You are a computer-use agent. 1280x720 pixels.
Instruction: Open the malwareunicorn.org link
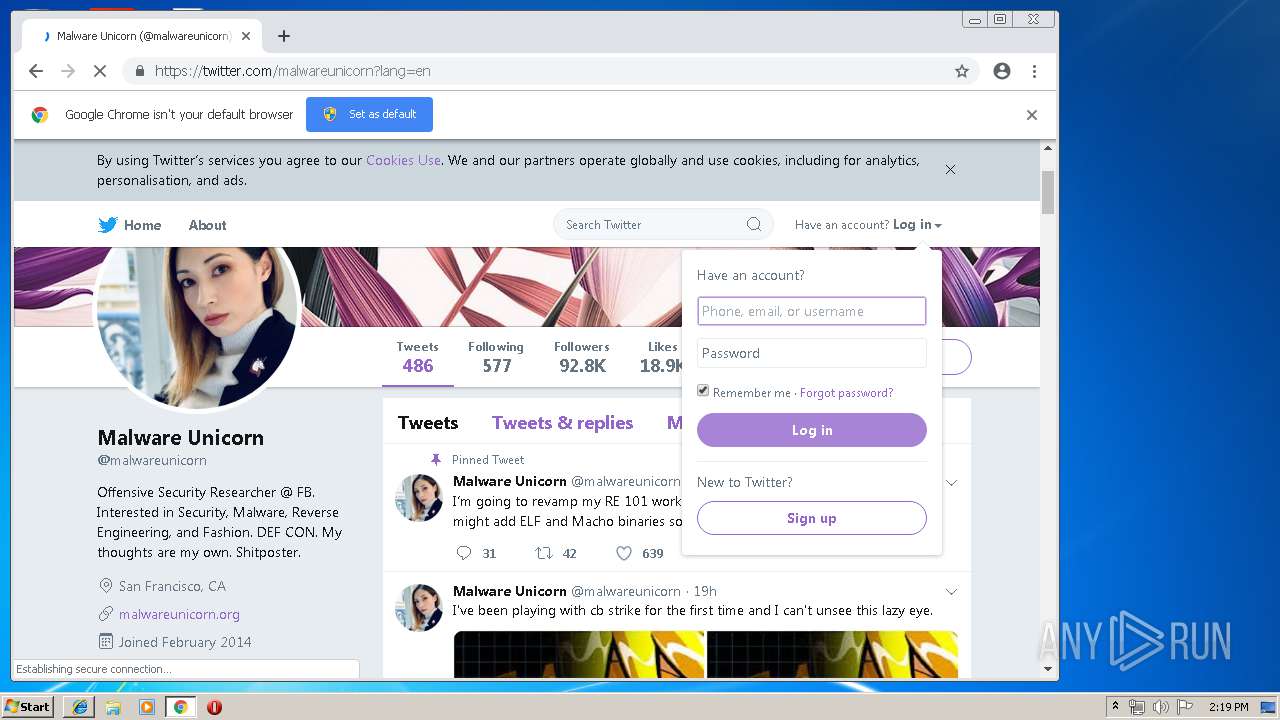179,614
